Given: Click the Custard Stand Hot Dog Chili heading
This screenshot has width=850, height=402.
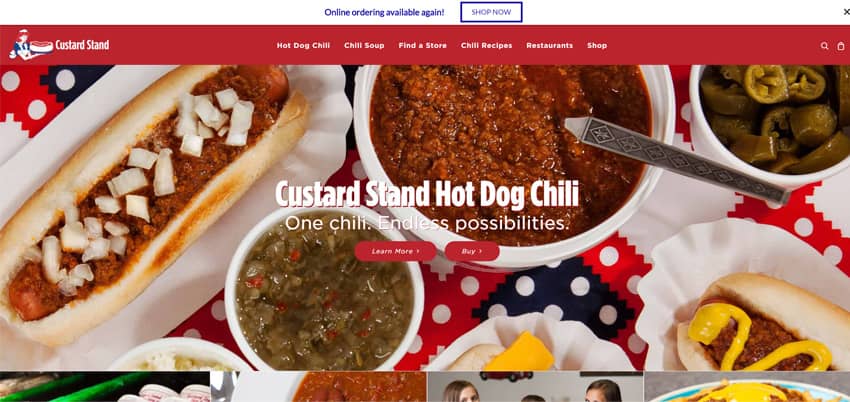Looking at the screenshot, I should (427, 194).
